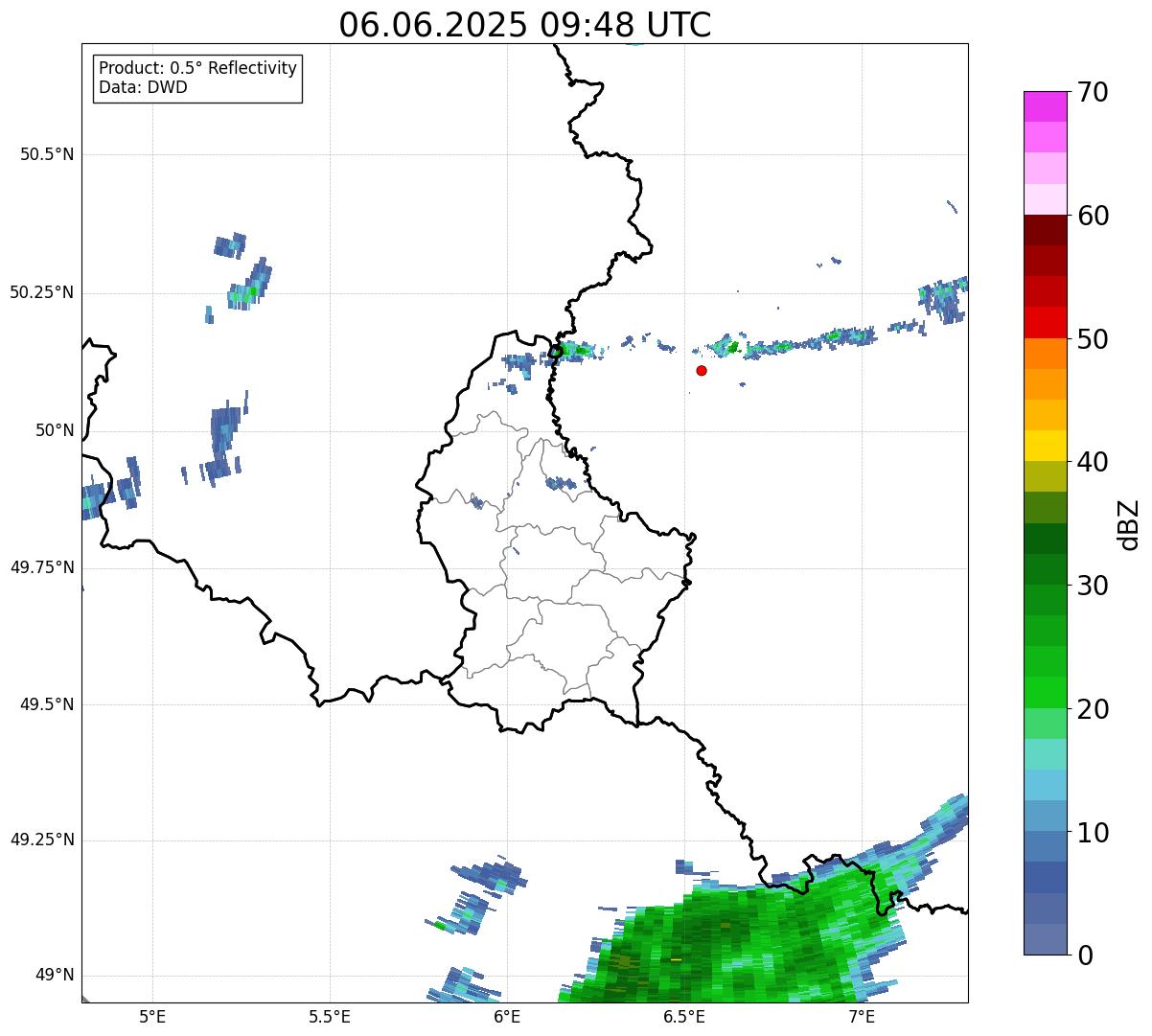Pick the darkest green swatch below the olive-green band
The image size is (1152, 1036).
coord(1046,539)
